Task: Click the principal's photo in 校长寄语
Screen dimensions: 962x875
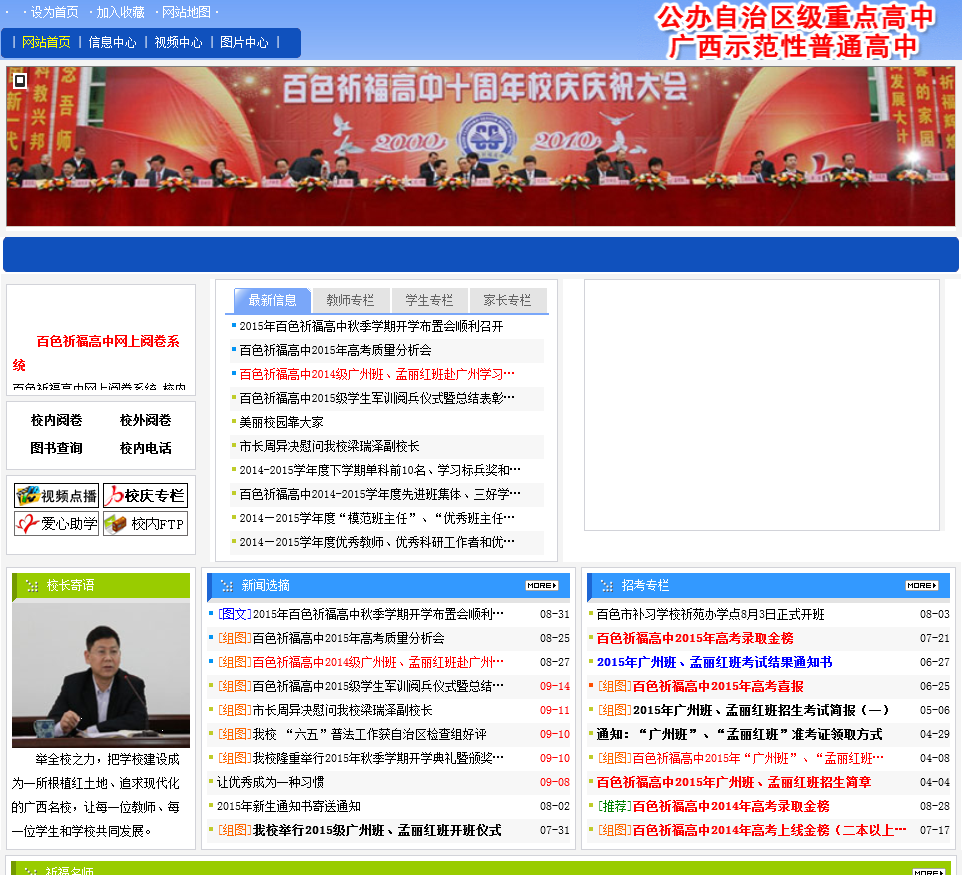Action: click(101, 675)
